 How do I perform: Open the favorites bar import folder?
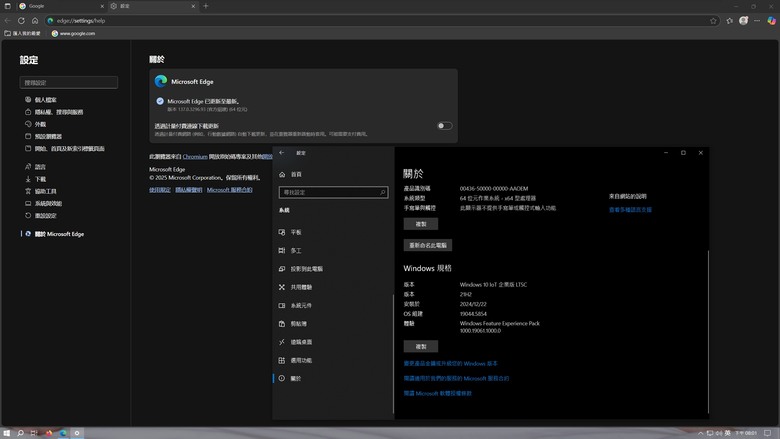22,33
